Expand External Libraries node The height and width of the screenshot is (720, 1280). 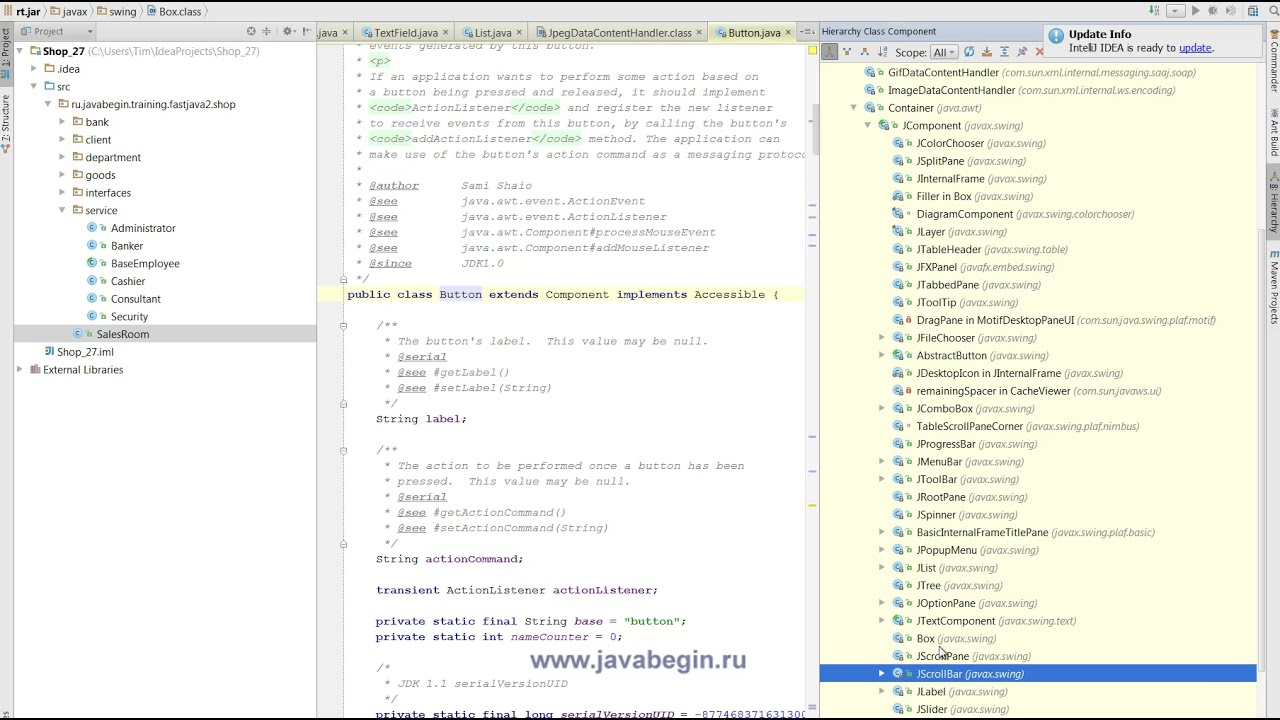click(20, 370)
